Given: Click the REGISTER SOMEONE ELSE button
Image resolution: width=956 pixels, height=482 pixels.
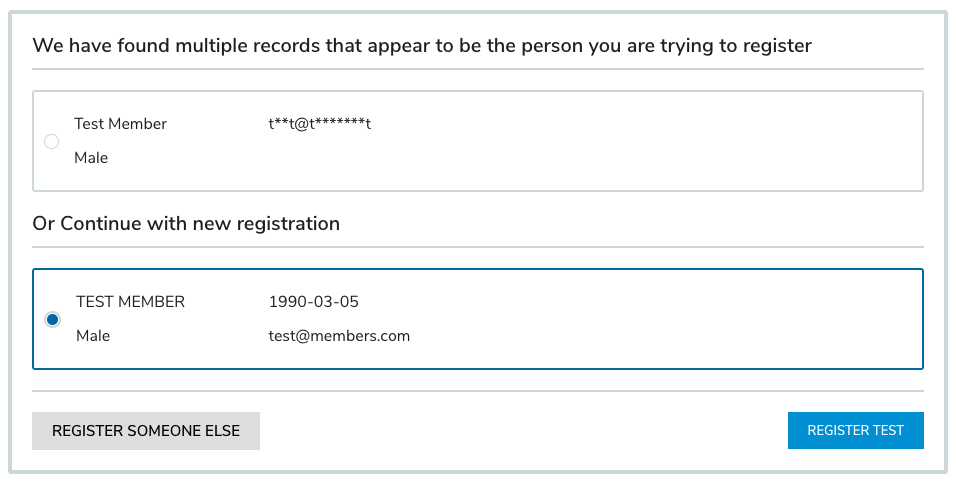Looking at the screenshot, I should point(146,431).
